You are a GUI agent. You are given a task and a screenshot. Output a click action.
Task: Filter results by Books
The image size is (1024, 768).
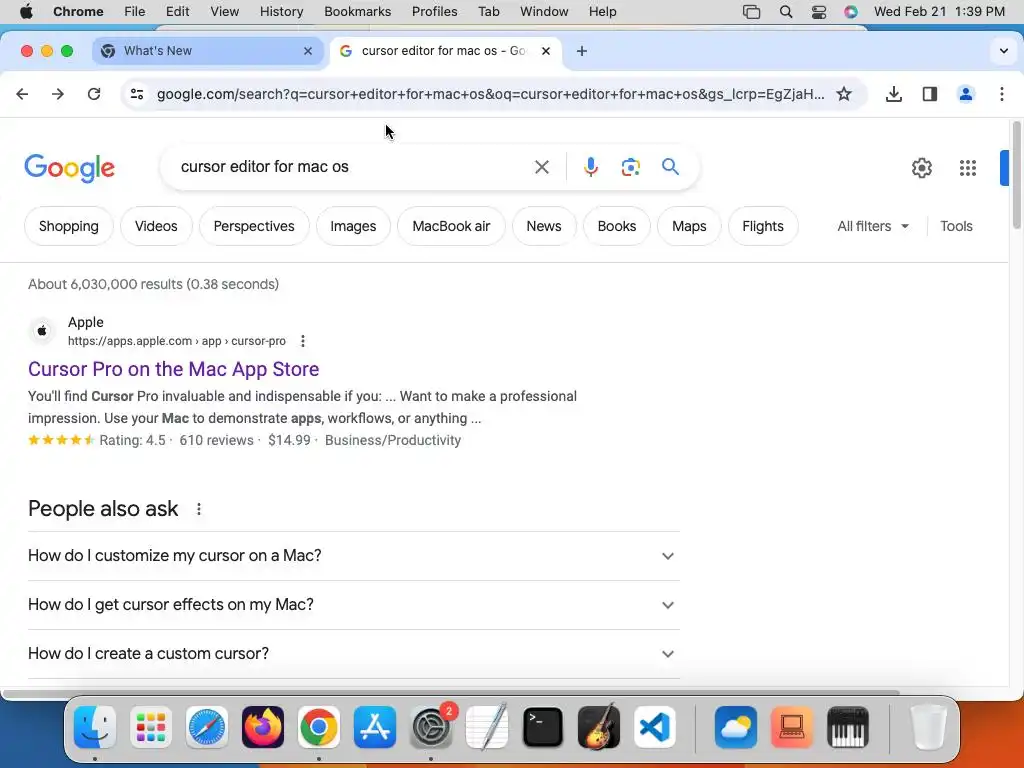click(616, 226)
